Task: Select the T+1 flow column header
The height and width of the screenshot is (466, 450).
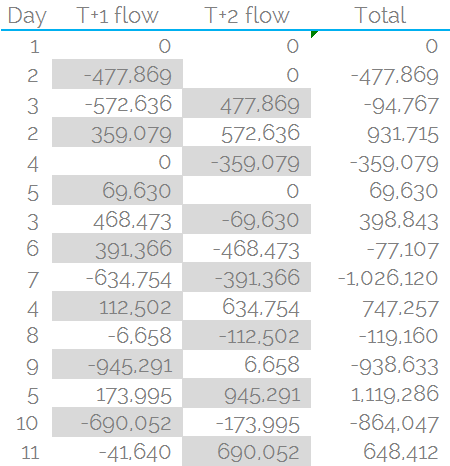Action: [x=117, y=15]
